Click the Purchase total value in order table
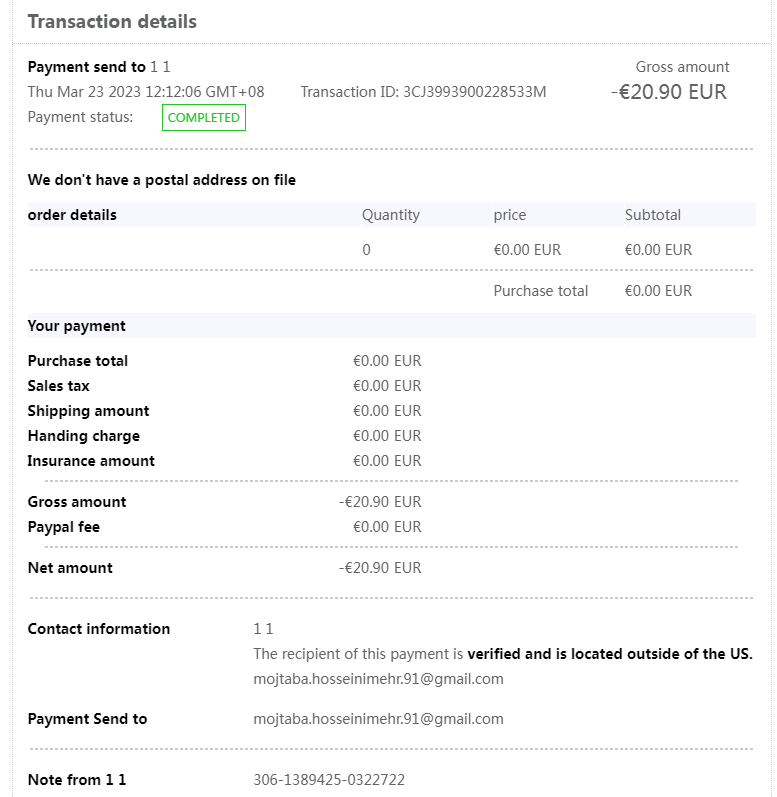The height and width of the screenshot is (797, 777). coord(658,291)
